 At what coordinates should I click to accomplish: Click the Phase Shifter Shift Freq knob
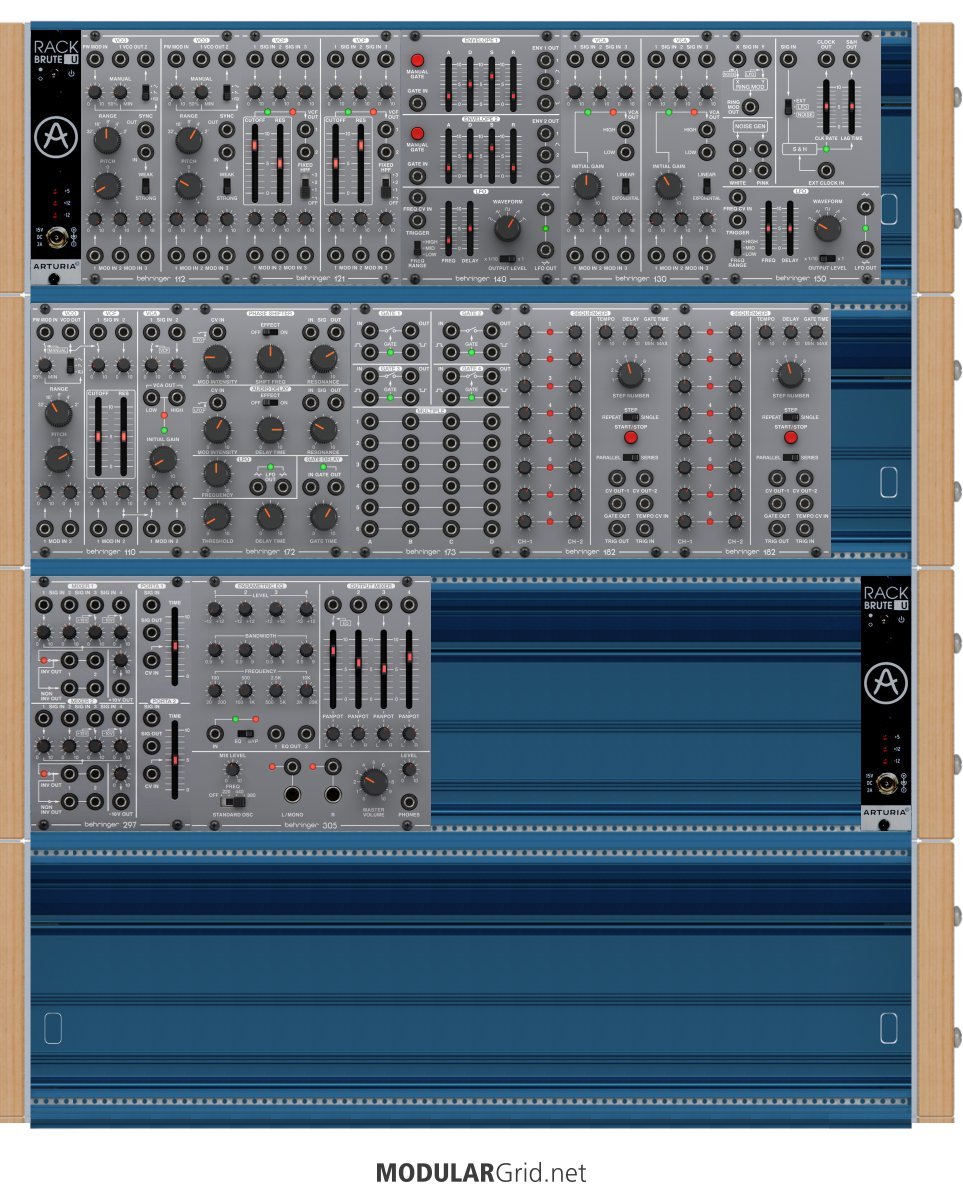point(269,359)
